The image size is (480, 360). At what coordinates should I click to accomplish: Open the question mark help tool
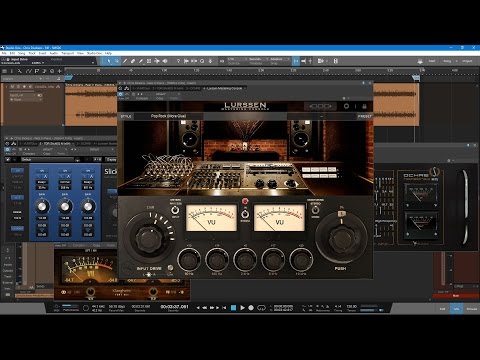pos(178,61)
